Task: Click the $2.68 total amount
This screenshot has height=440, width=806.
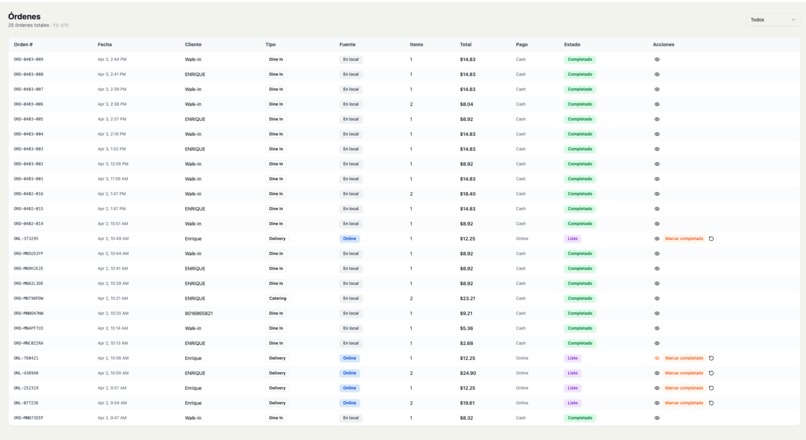Action: coord(467,343)
